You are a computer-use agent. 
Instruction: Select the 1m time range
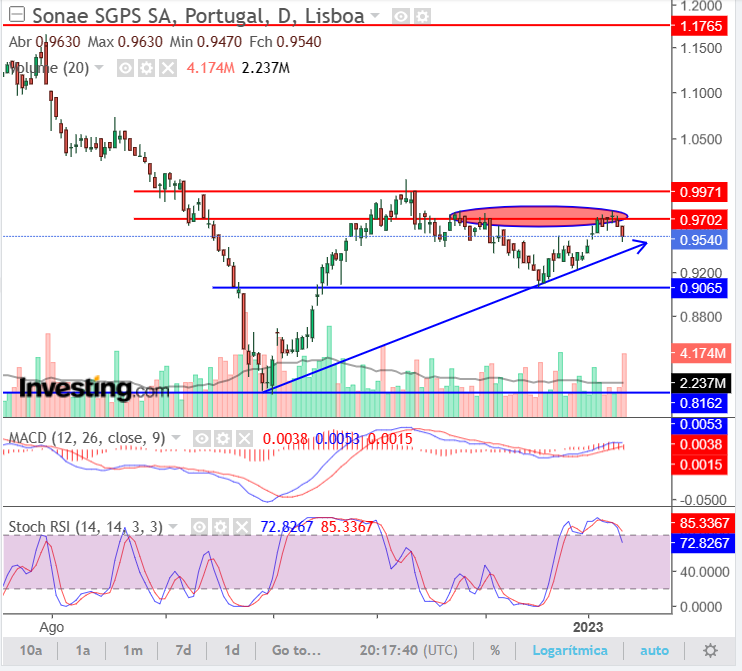pyautogui.click(x=133, y=650)
